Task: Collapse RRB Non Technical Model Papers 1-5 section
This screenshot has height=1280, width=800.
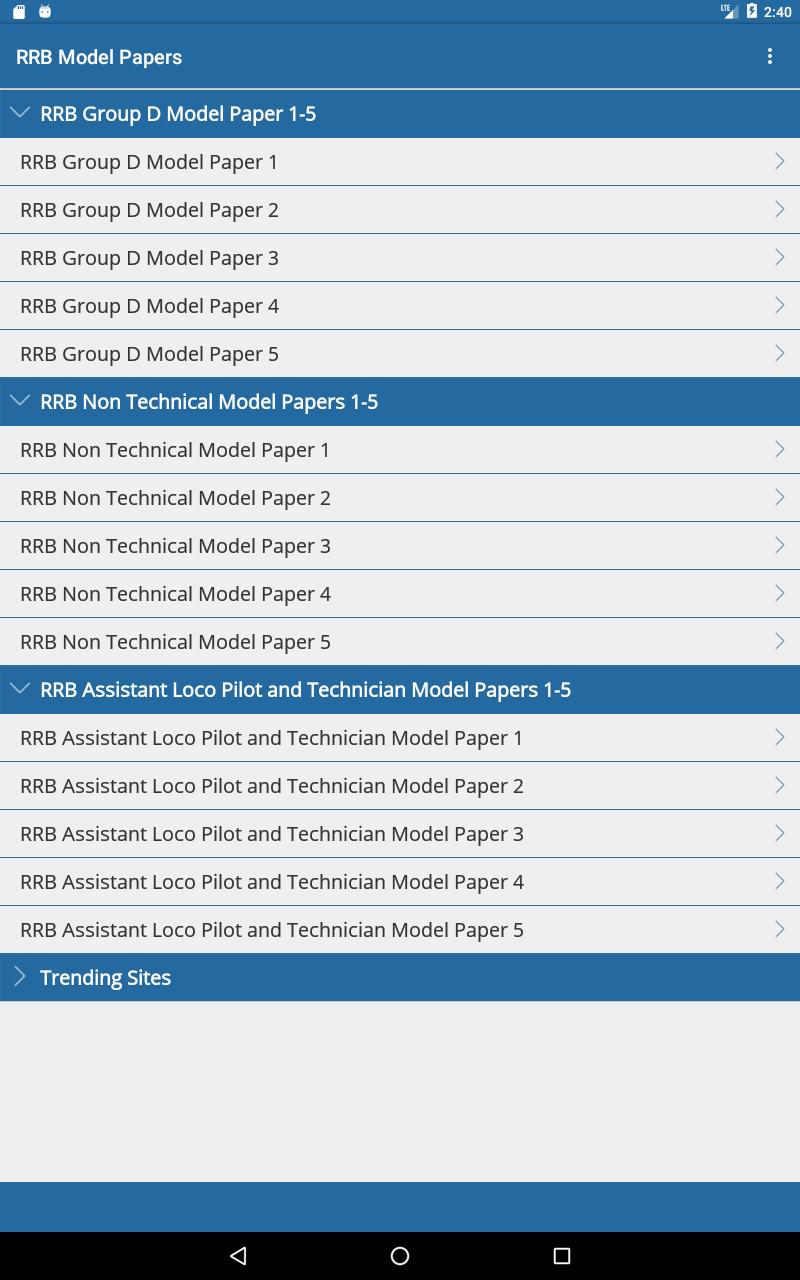Action: (x=400, y=402)
